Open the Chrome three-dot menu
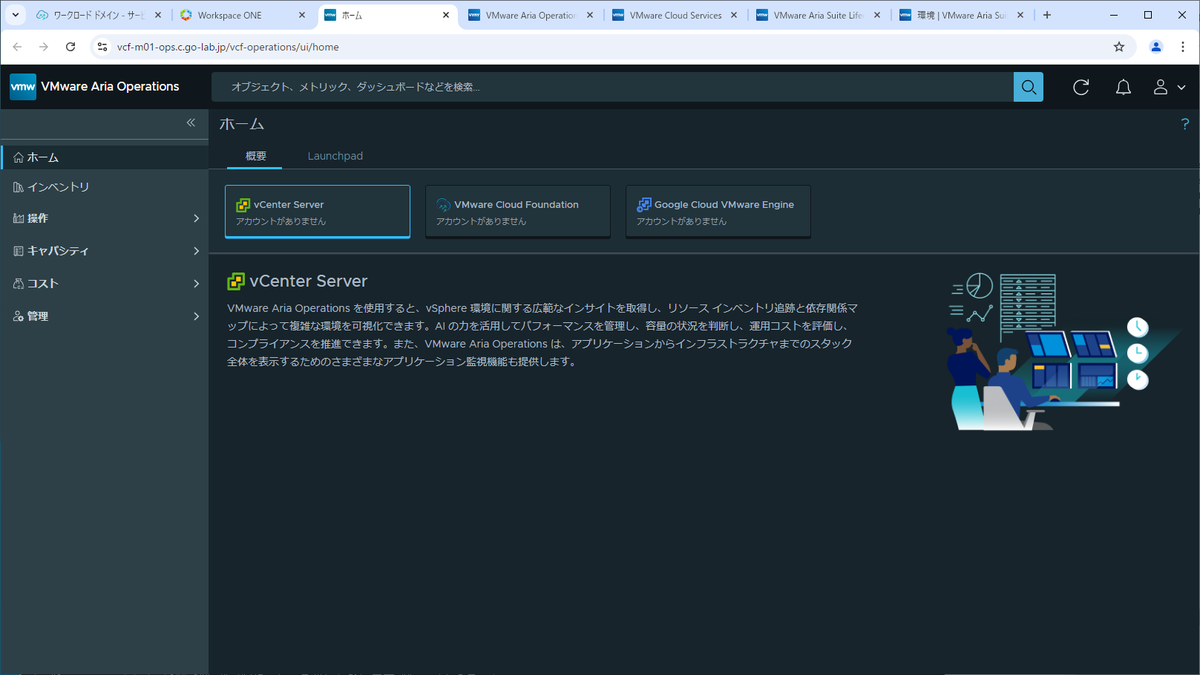1200x675 pixels. (1183, 47)
